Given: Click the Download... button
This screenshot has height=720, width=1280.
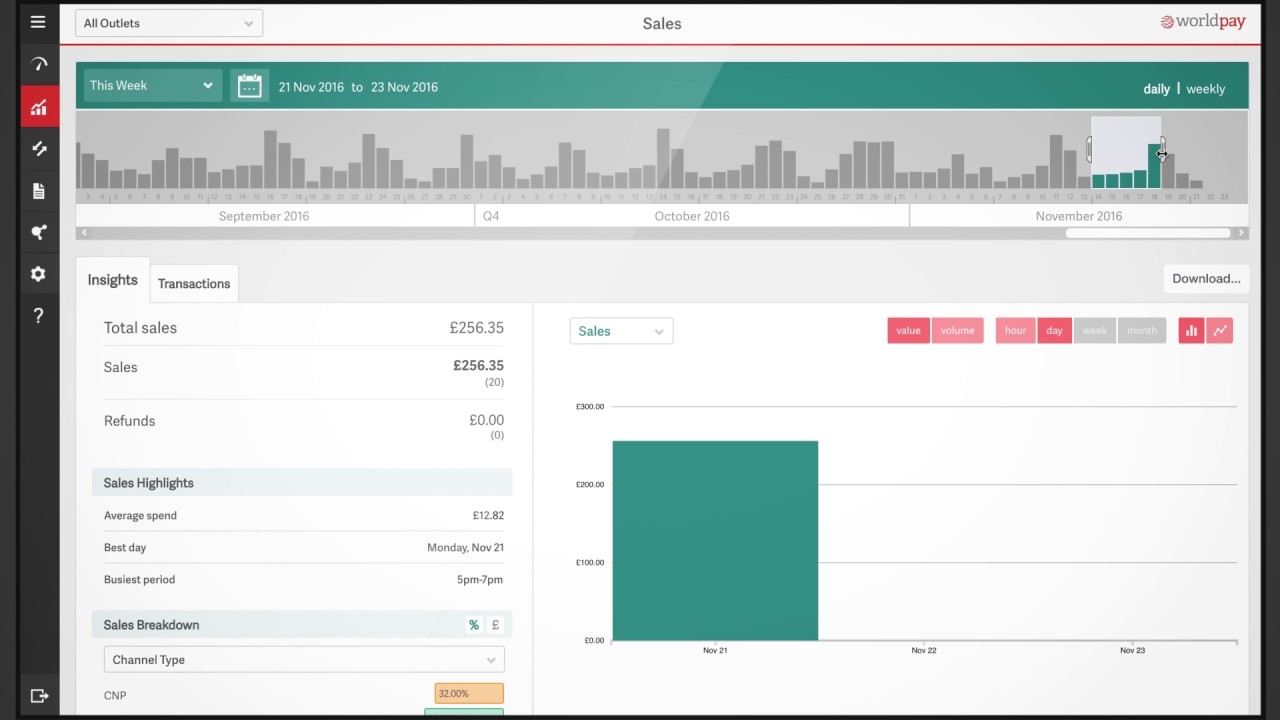Looking at the screenshot, I should (1206, 279).
